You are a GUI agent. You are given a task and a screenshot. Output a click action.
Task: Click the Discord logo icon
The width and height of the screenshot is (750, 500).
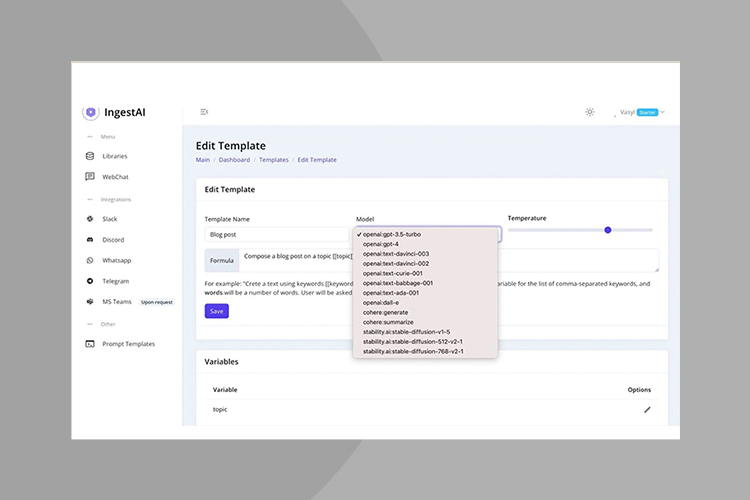click(x=90, y=240)
